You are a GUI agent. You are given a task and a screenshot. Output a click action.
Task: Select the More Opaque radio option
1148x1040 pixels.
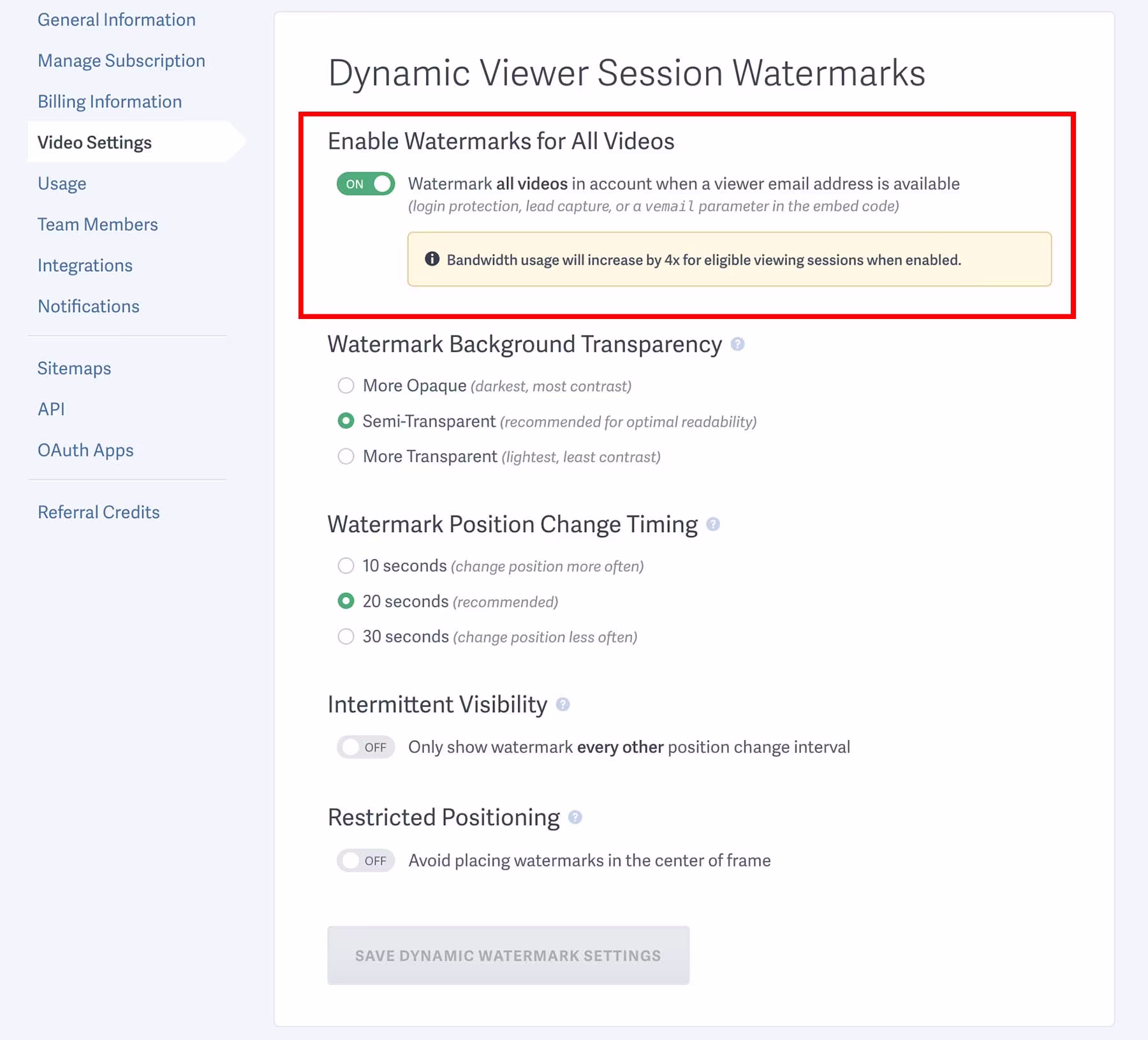pos(346,385)
